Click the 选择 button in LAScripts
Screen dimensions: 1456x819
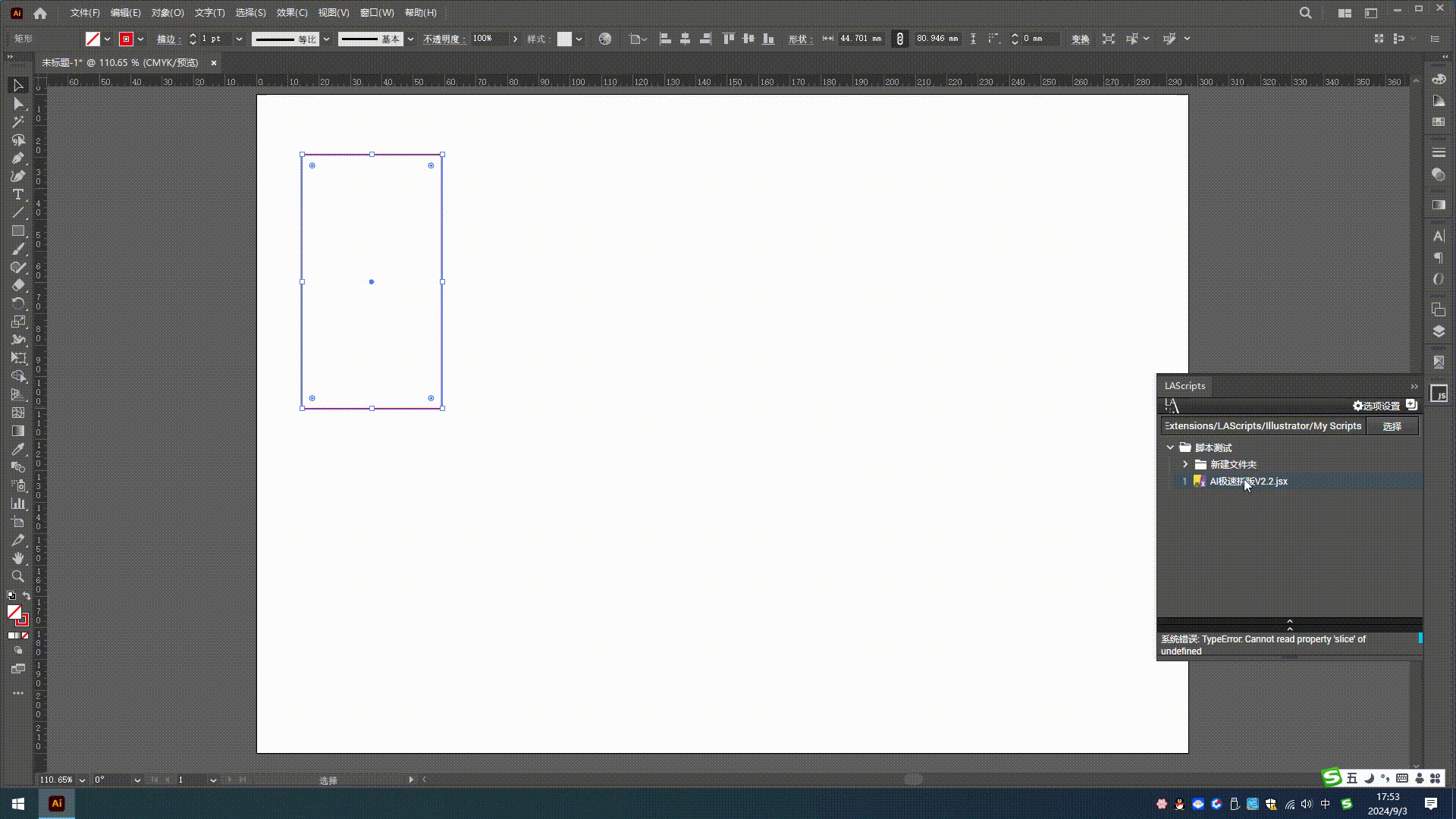(1392, 426)
